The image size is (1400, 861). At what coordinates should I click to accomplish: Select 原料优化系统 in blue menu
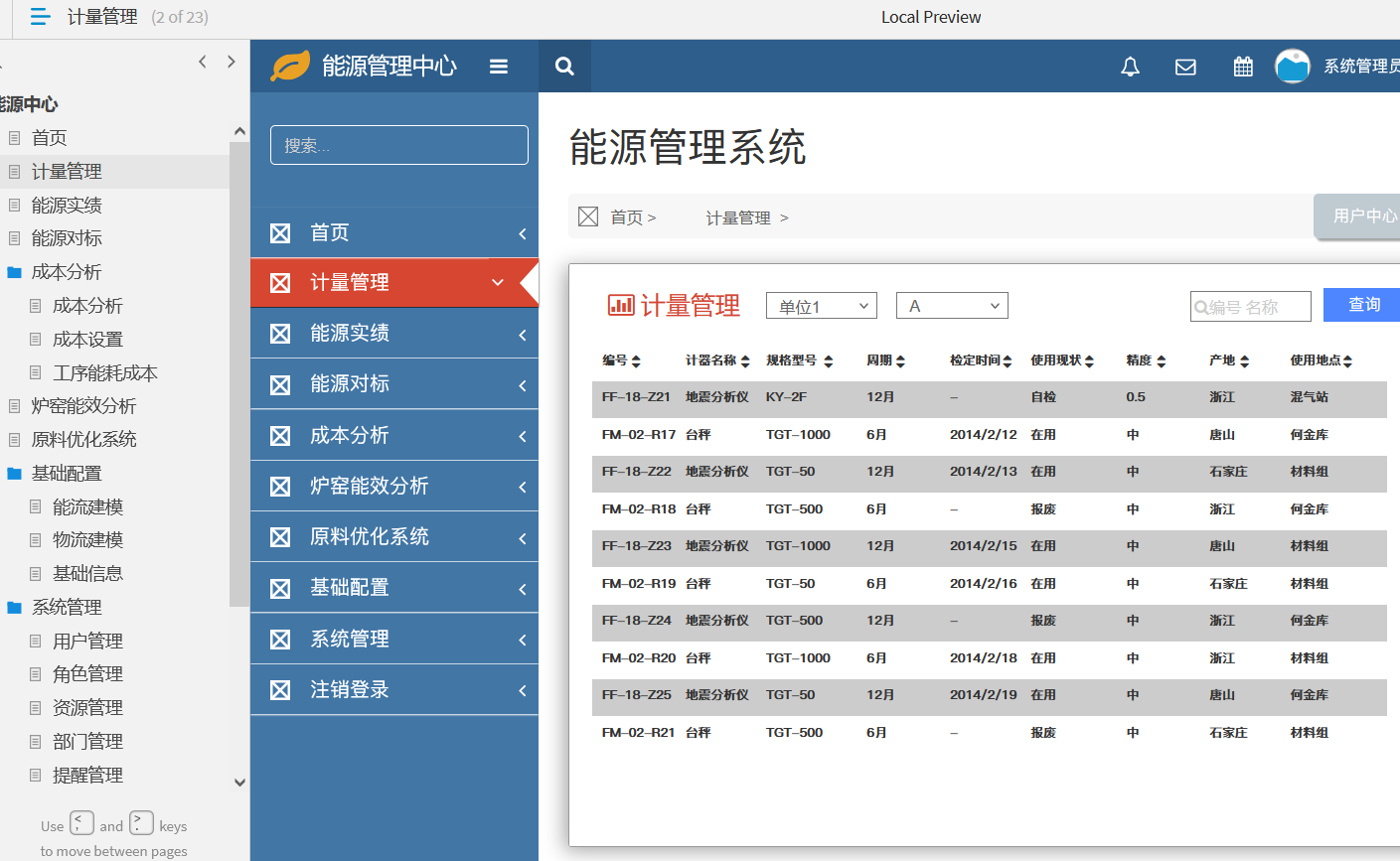[393, 536]
